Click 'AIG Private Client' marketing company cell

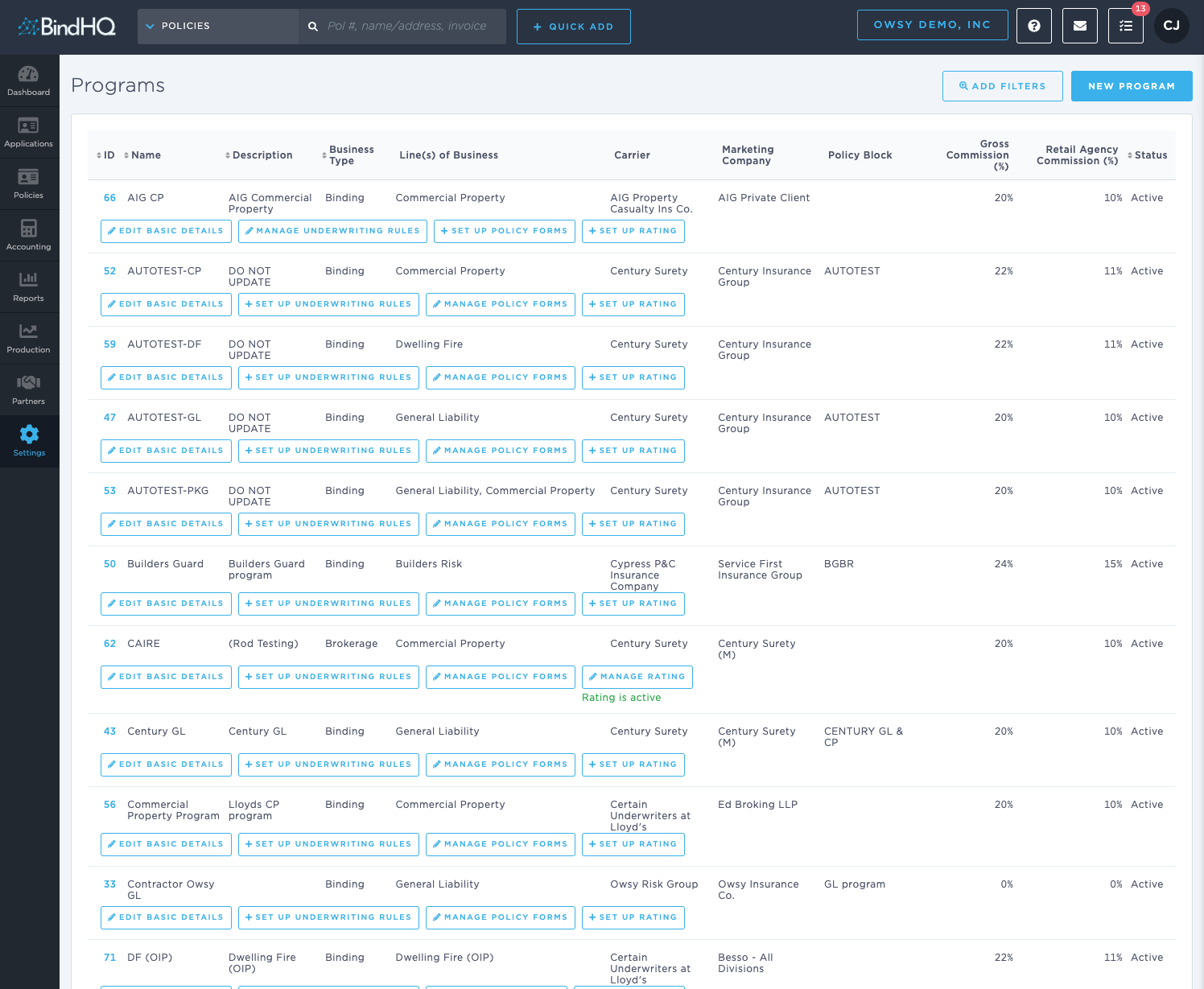(764, 198)
